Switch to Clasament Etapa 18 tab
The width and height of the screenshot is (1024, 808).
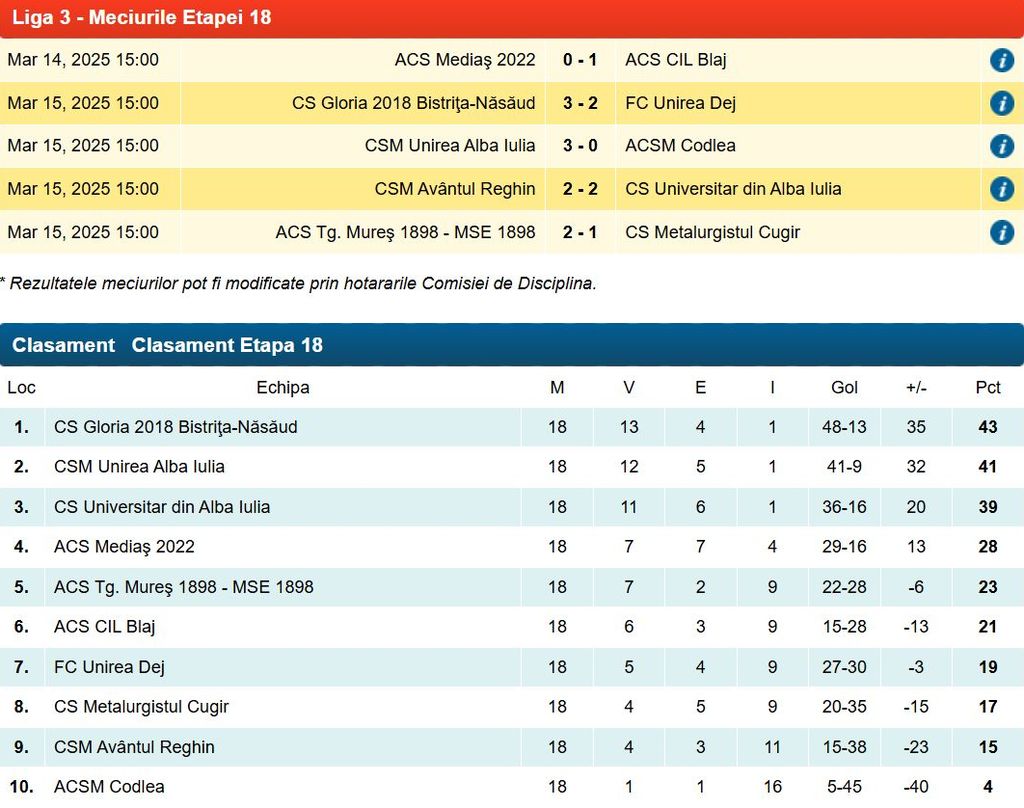click(227, 345)
